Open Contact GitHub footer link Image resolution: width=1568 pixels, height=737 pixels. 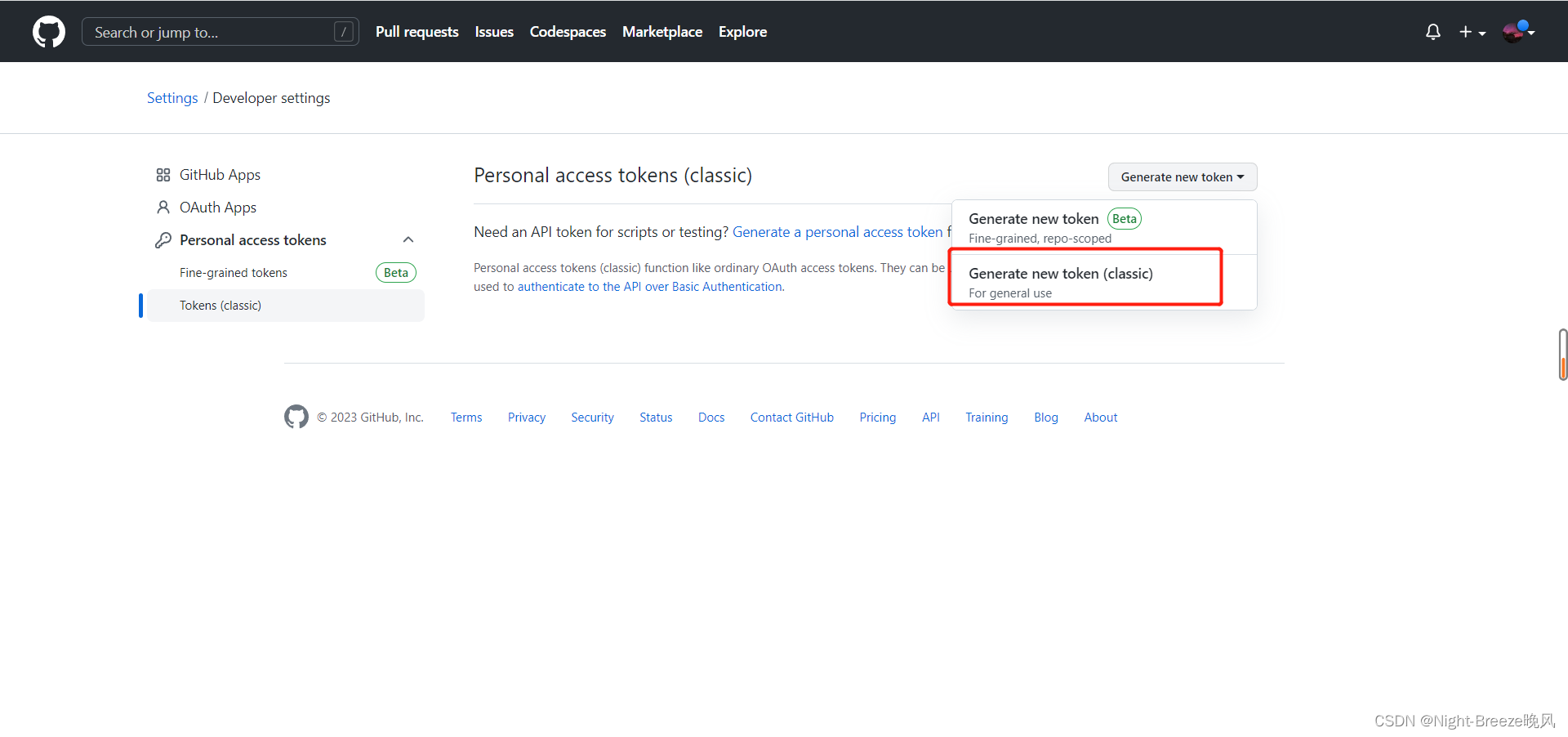792,418
